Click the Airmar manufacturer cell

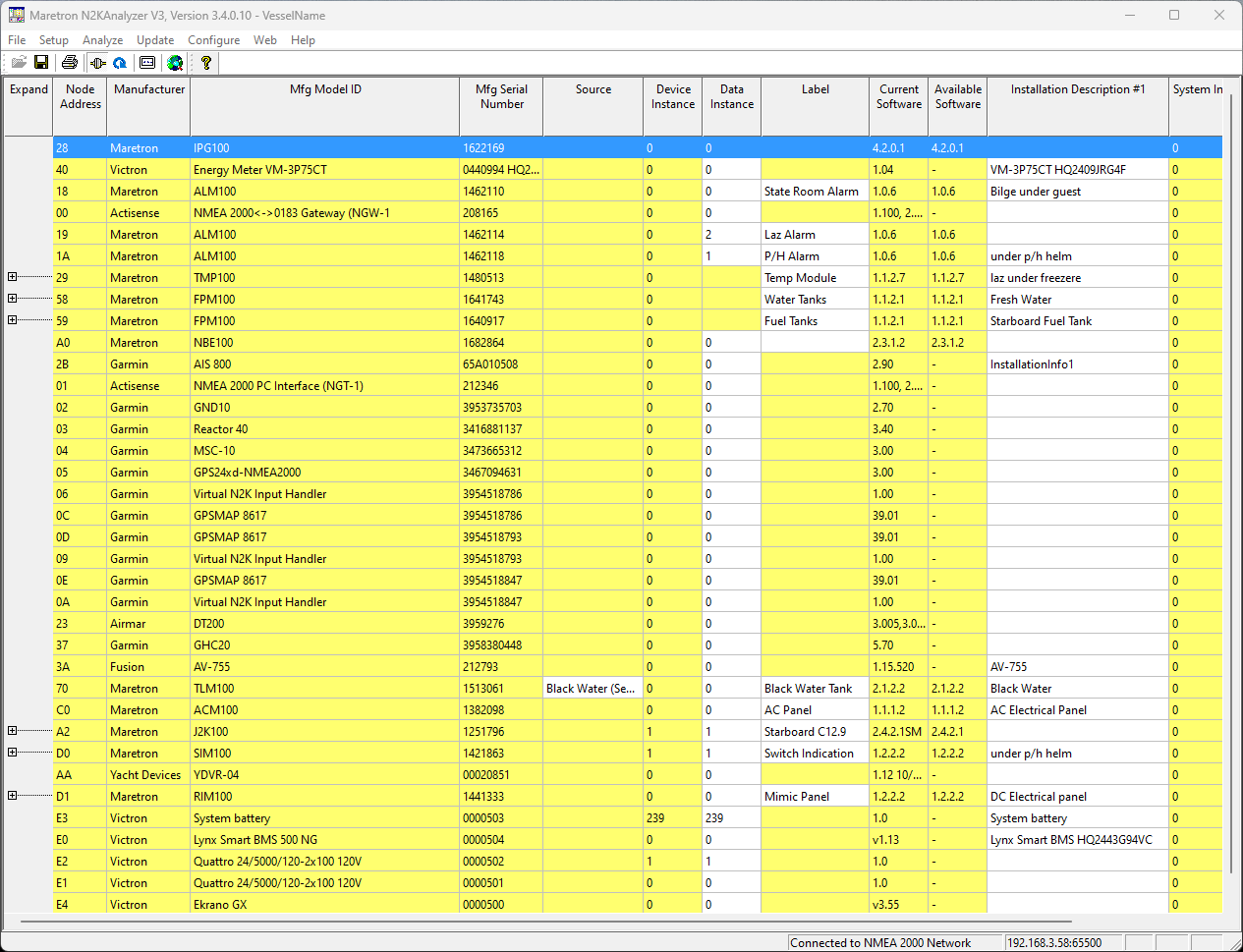pos(149,624)
